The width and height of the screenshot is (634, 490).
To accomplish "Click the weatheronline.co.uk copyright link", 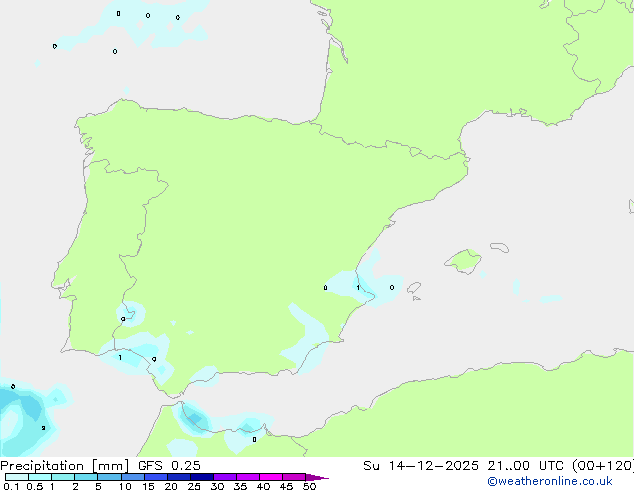I will (550, 481).
